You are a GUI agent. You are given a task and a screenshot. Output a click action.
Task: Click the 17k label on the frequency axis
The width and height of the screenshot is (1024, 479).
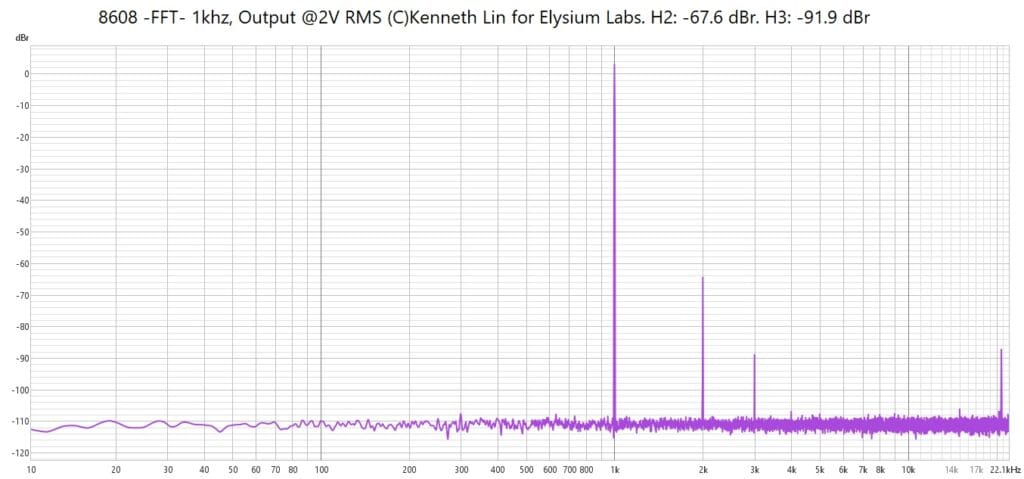(x=976, y=470)
